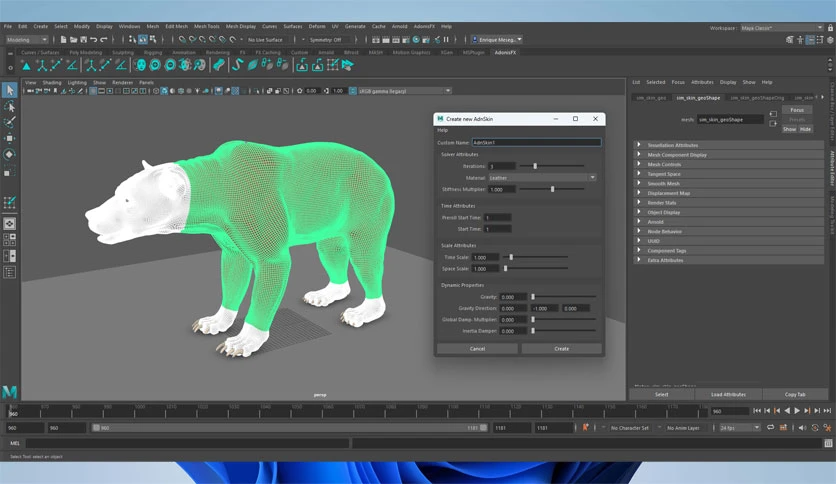Click Cancel button in AdnSkin dialog

tap(477, 349)
